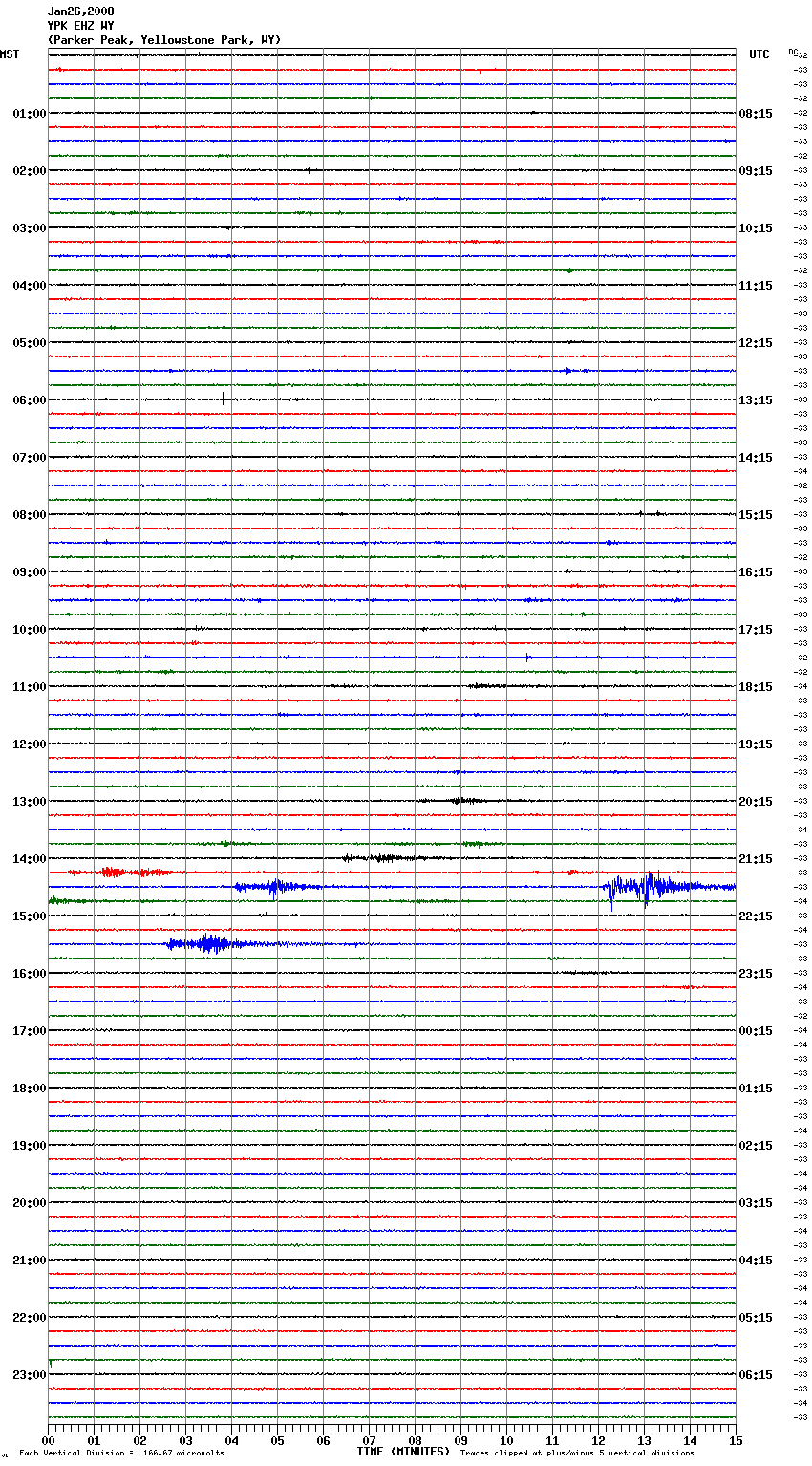The height and width of the screenshot is (1466, 812).
Task: Select the "19:00" MST time label
Action: [x=30, y=1146]
